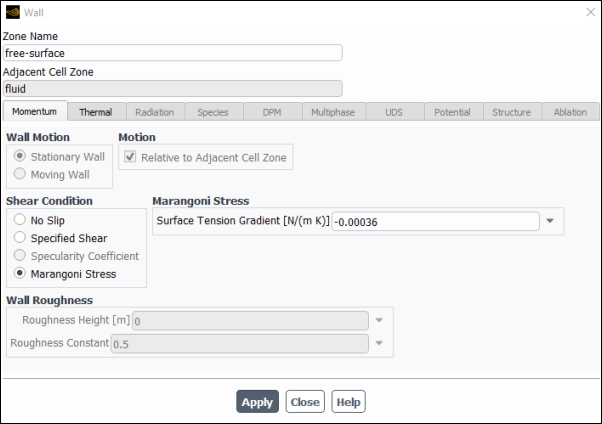Open the Multiphase tab

pyautogui.click(x=332, y=112)
